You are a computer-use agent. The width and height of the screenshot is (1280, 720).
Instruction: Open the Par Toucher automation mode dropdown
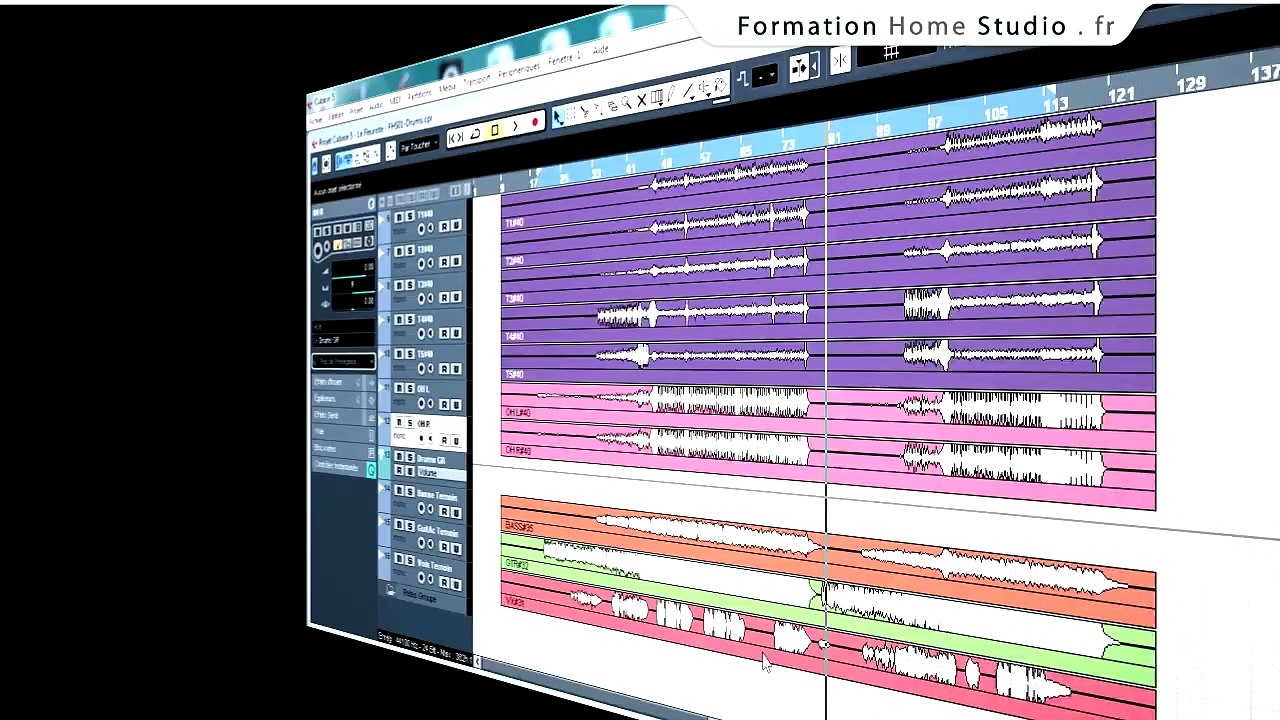[419, 146]
